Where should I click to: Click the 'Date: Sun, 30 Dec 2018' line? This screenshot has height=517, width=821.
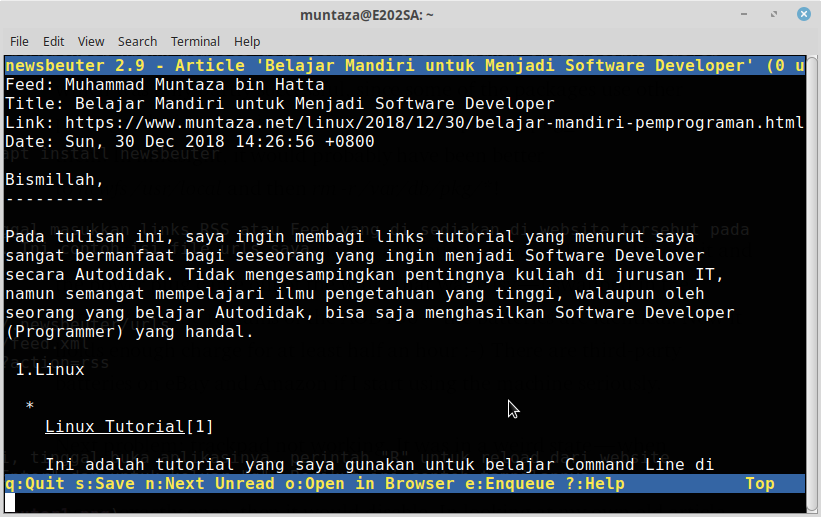point(190,141)
